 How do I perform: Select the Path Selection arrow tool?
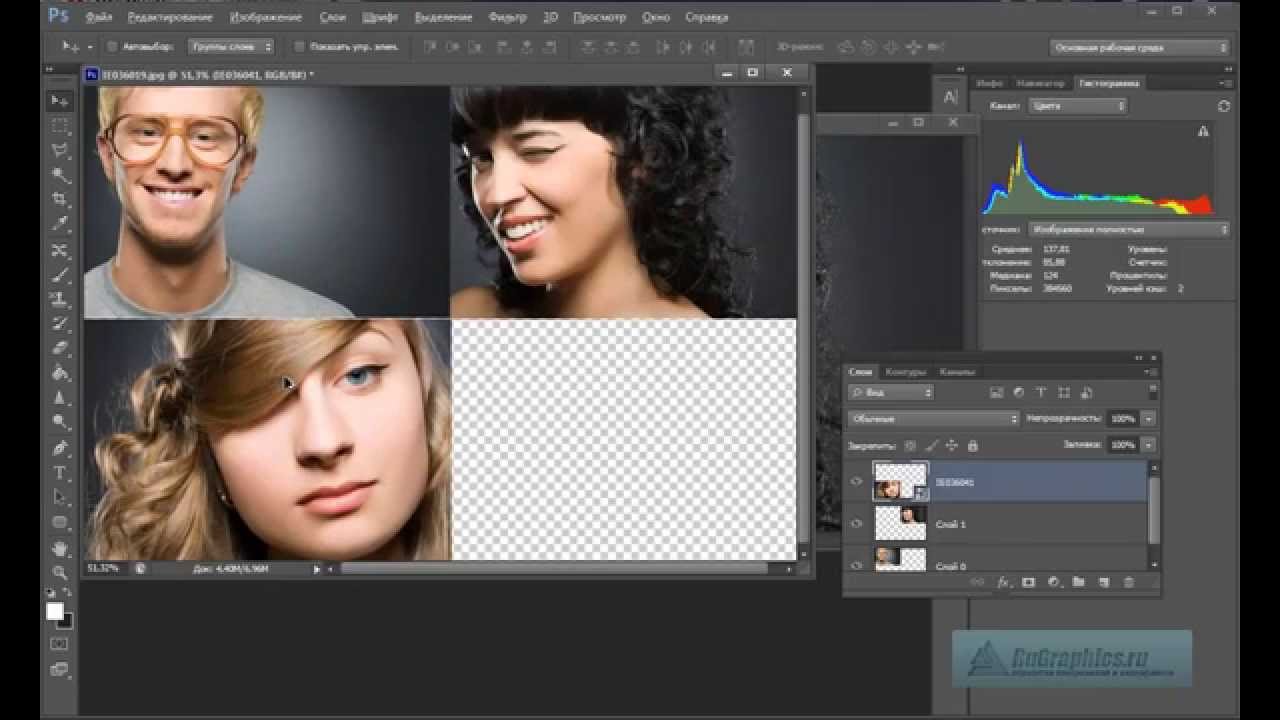[x=60, y=497]
